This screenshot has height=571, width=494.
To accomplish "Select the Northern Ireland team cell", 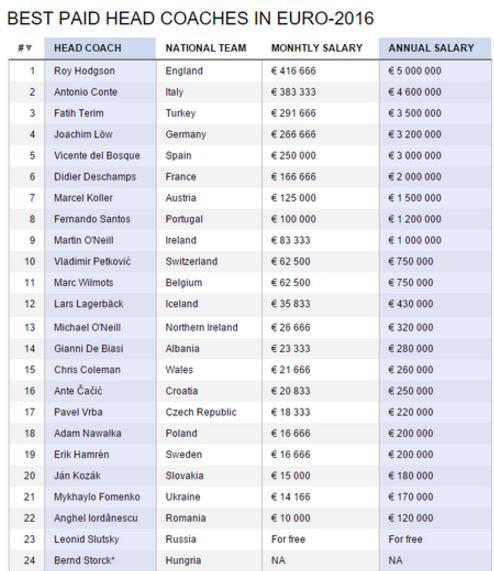I will [x=202, y=327].
